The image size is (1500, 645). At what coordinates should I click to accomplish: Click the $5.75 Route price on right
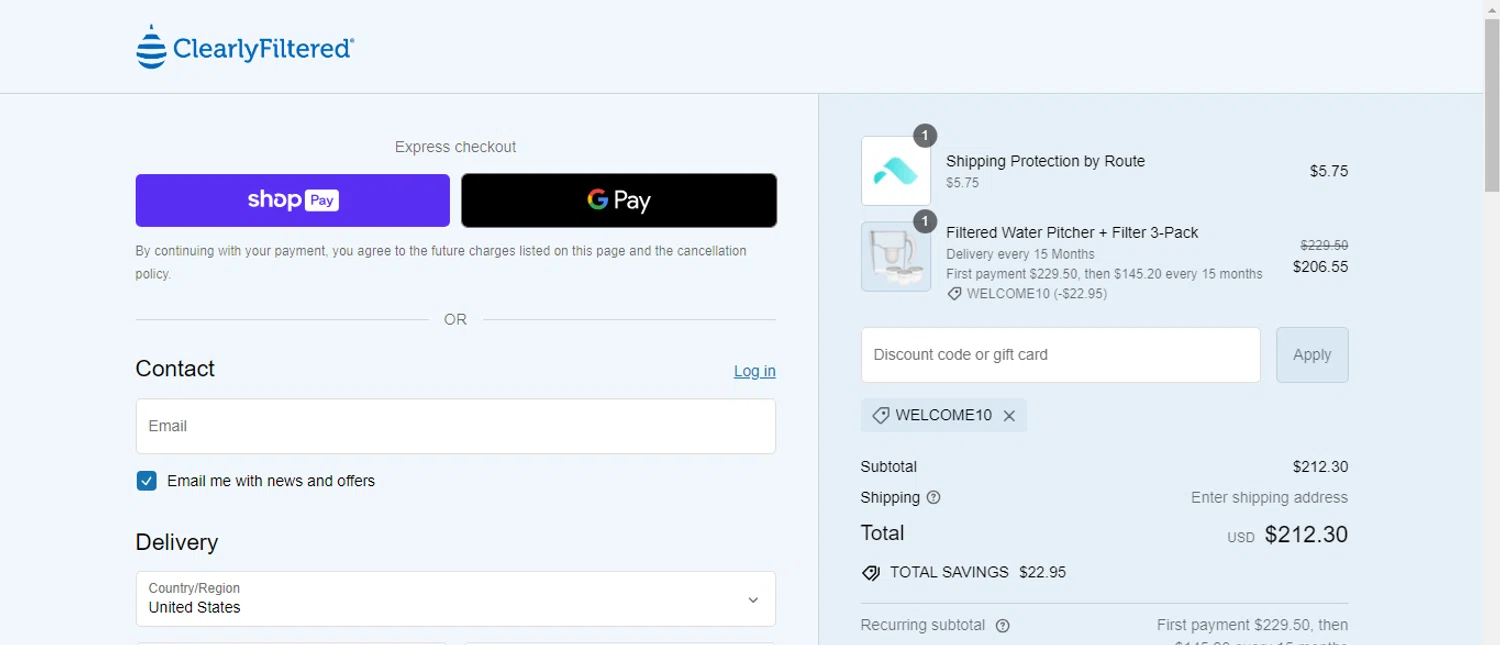point(1329,171)
